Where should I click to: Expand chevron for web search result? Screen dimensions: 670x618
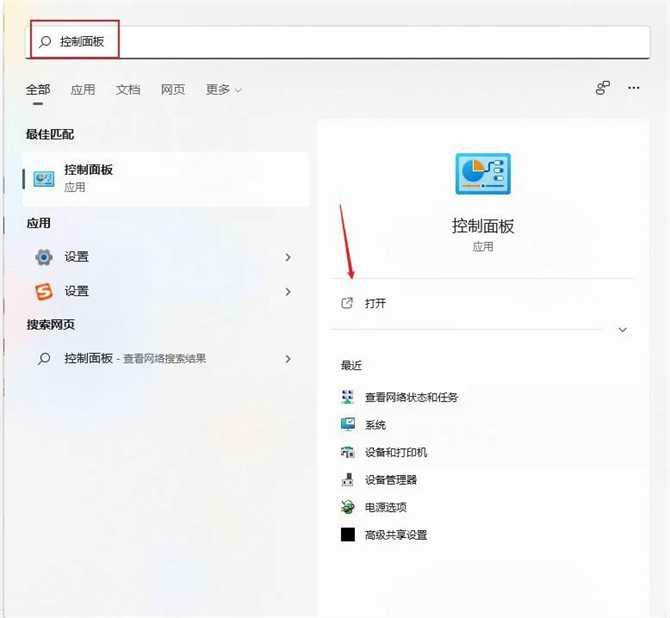click(x=288, y=359)
